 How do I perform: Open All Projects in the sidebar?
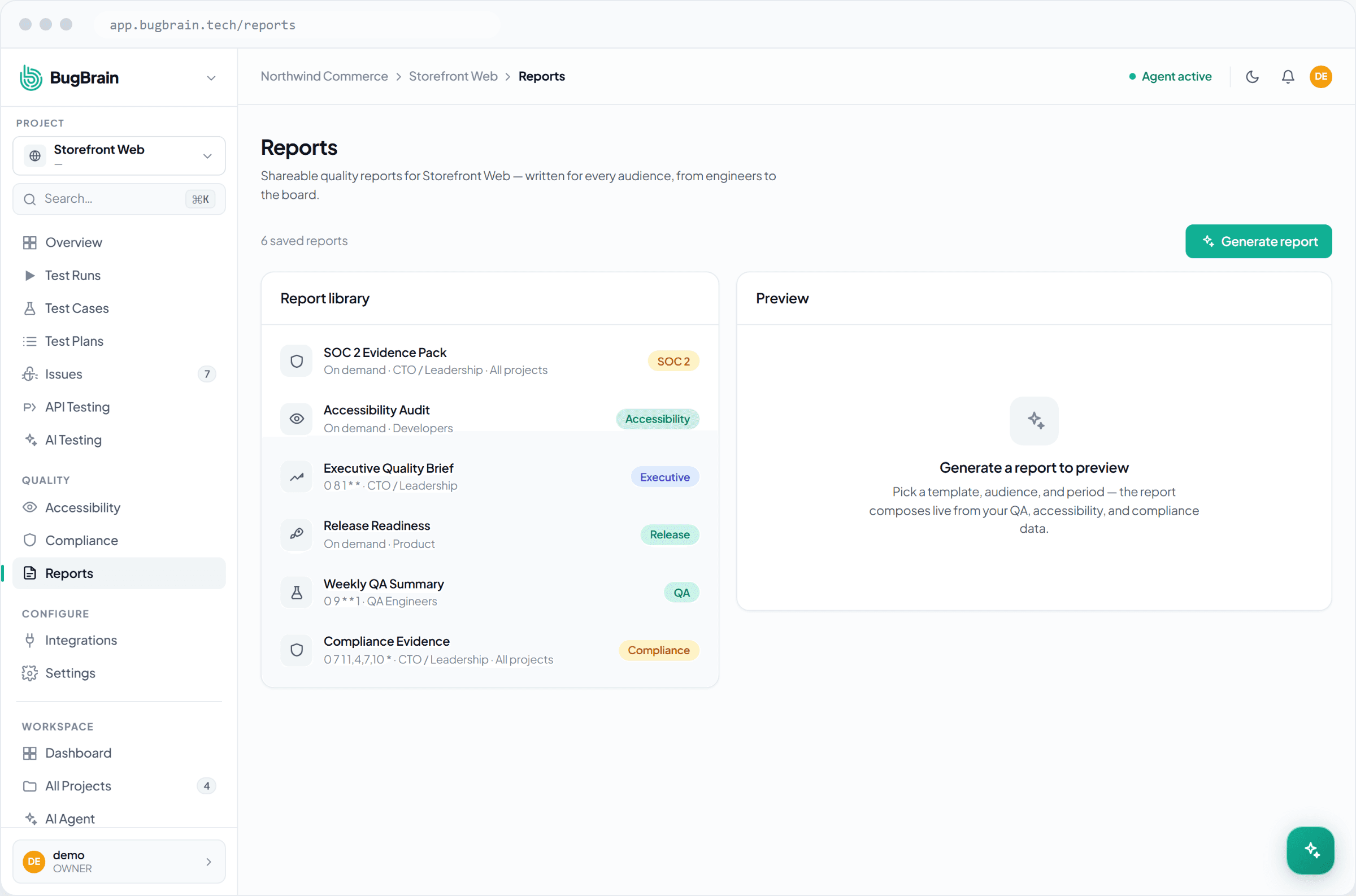click(119, 786)
